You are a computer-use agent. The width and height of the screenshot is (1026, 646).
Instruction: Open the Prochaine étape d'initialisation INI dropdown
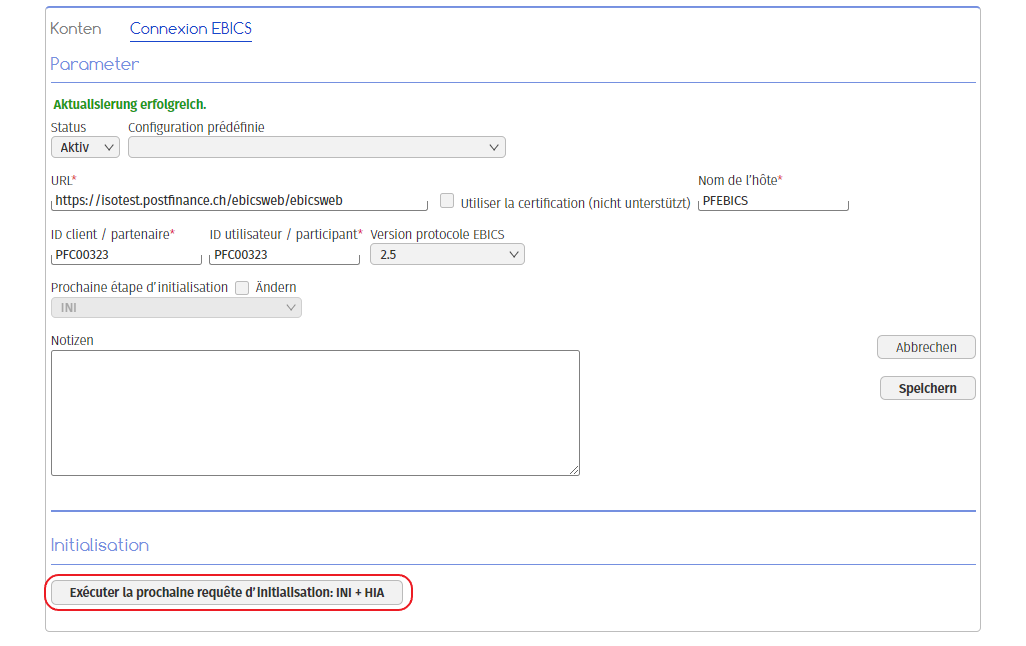176,308
